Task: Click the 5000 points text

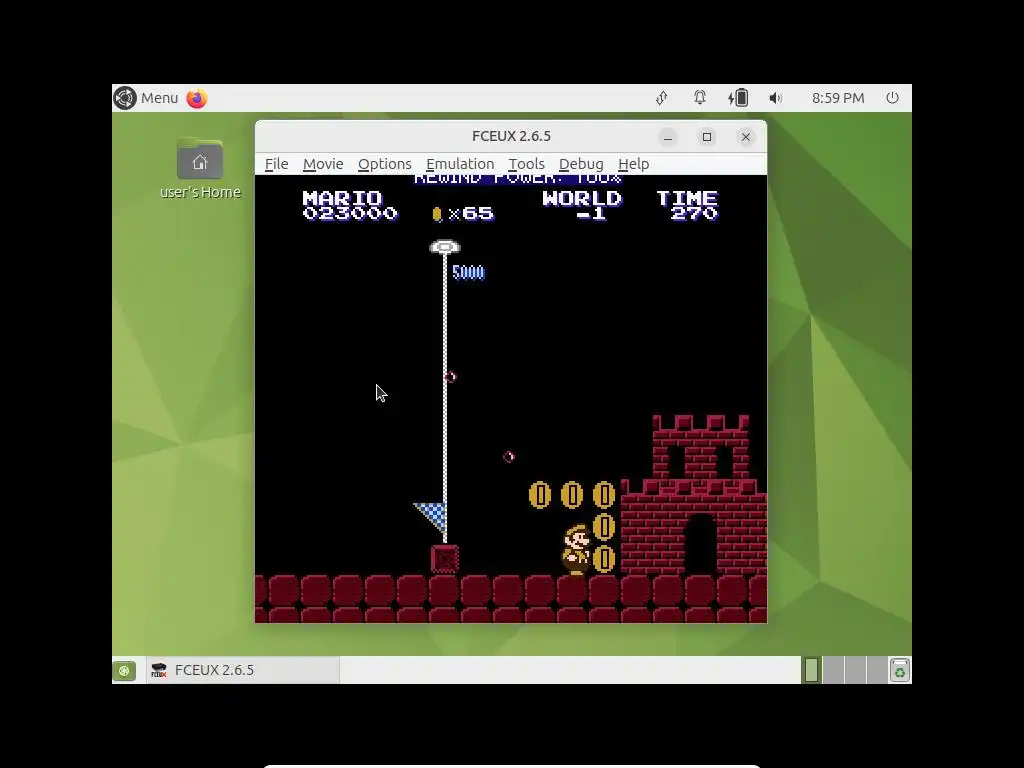Action: pyautogui.click(x=468, y=272)
